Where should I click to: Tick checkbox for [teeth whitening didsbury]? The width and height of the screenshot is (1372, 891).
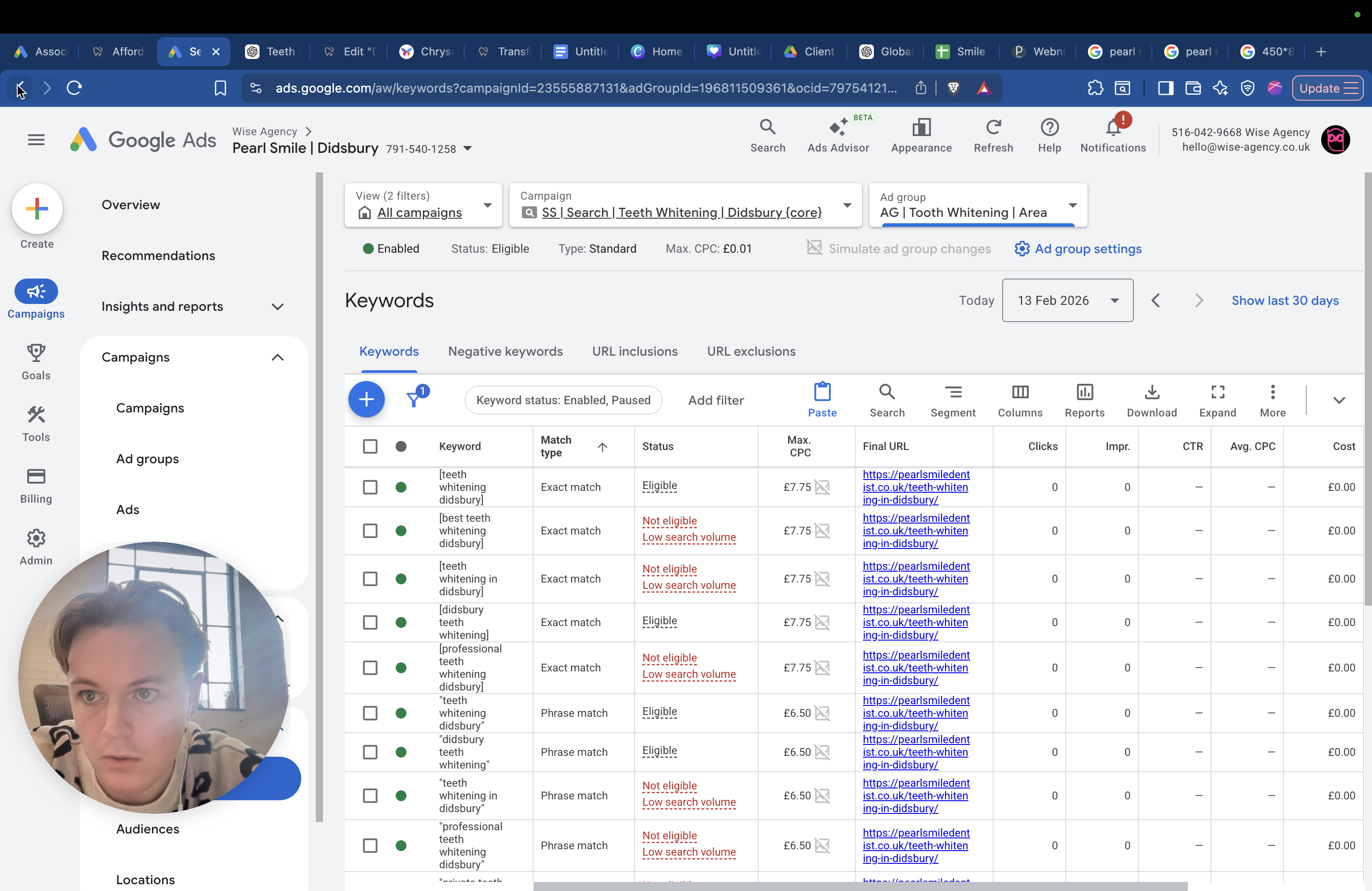[370, 487]
